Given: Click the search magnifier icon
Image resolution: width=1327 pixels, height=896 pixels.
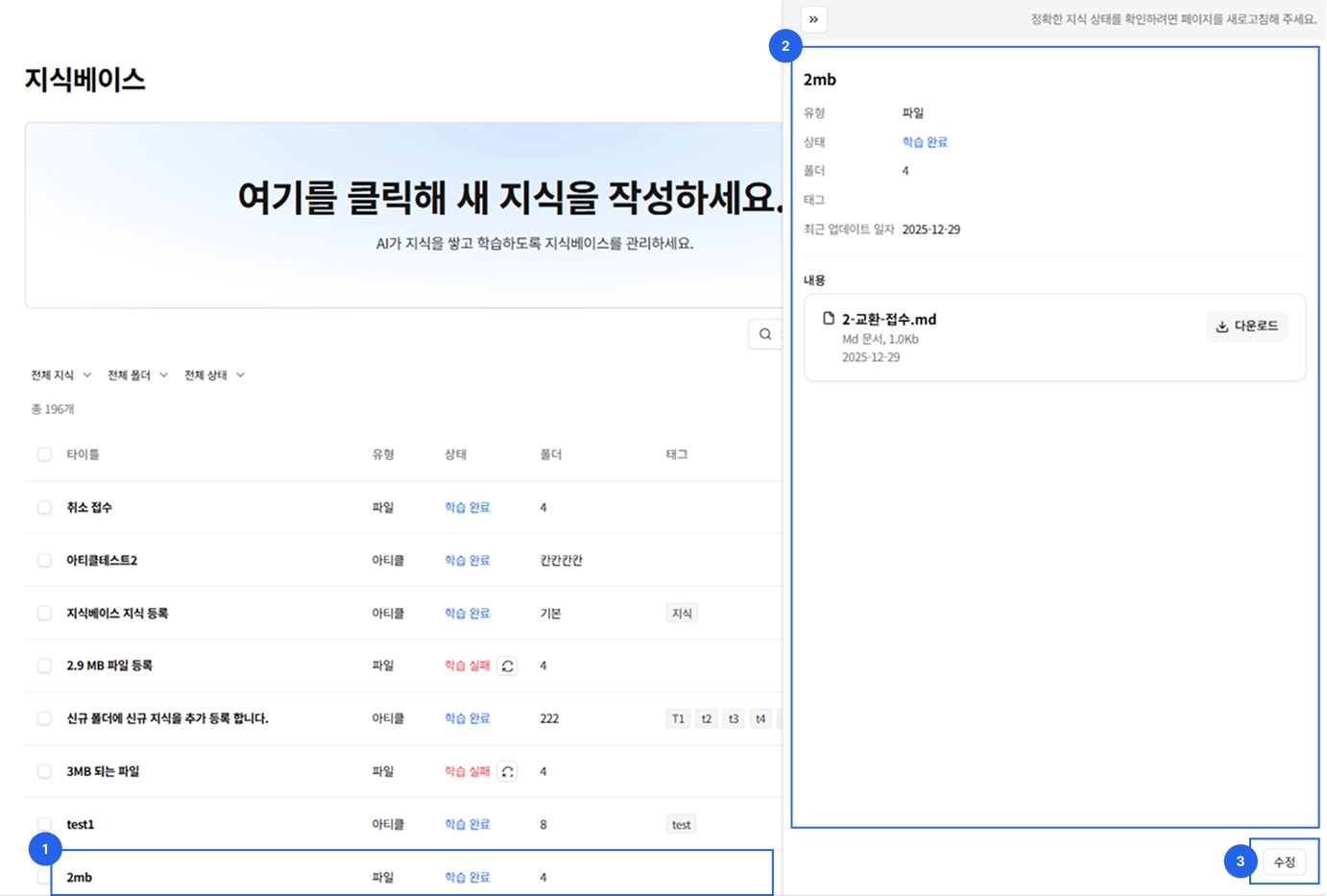Looking at the screenshot, I should click(x=765, y=334).
